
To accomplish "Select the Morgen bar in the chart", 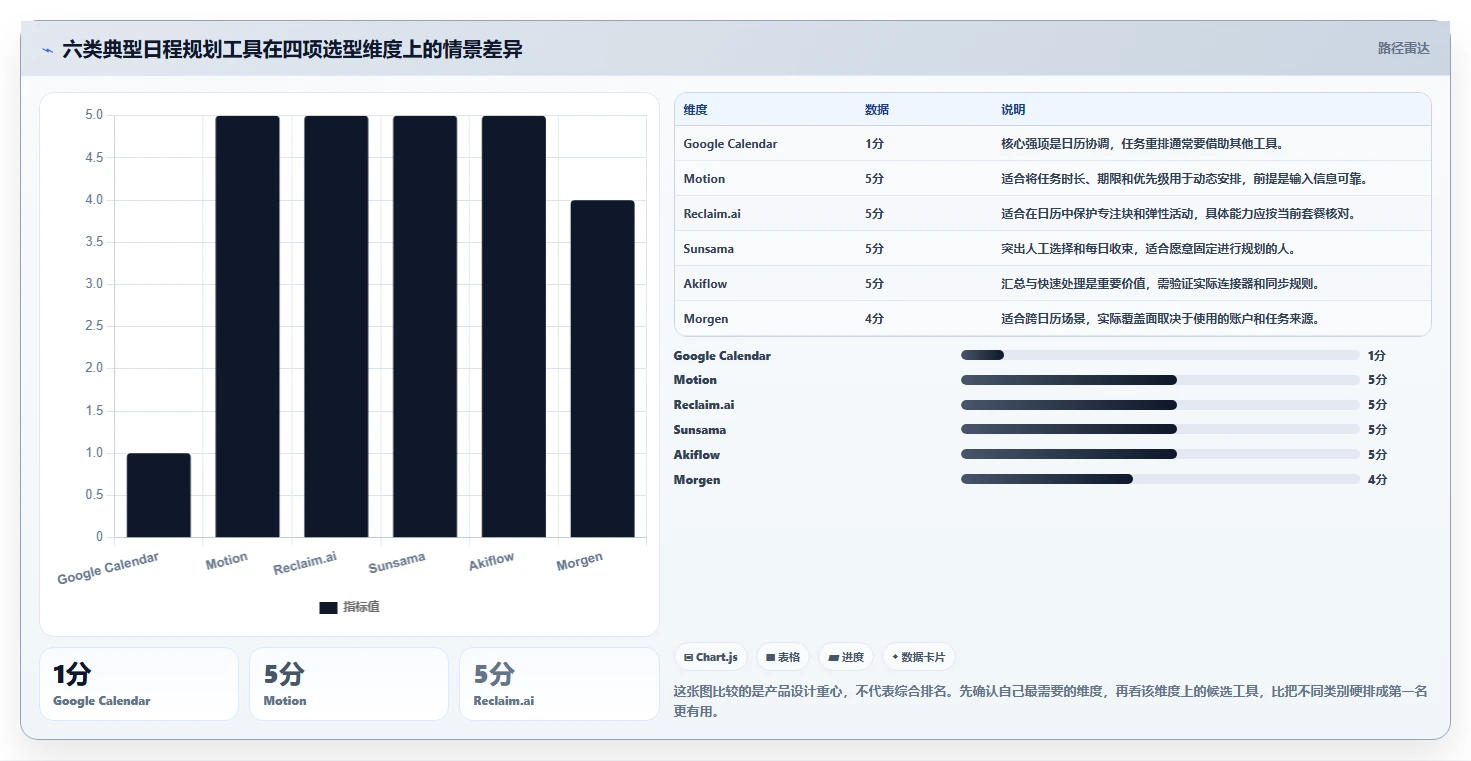I will point(602,369).
